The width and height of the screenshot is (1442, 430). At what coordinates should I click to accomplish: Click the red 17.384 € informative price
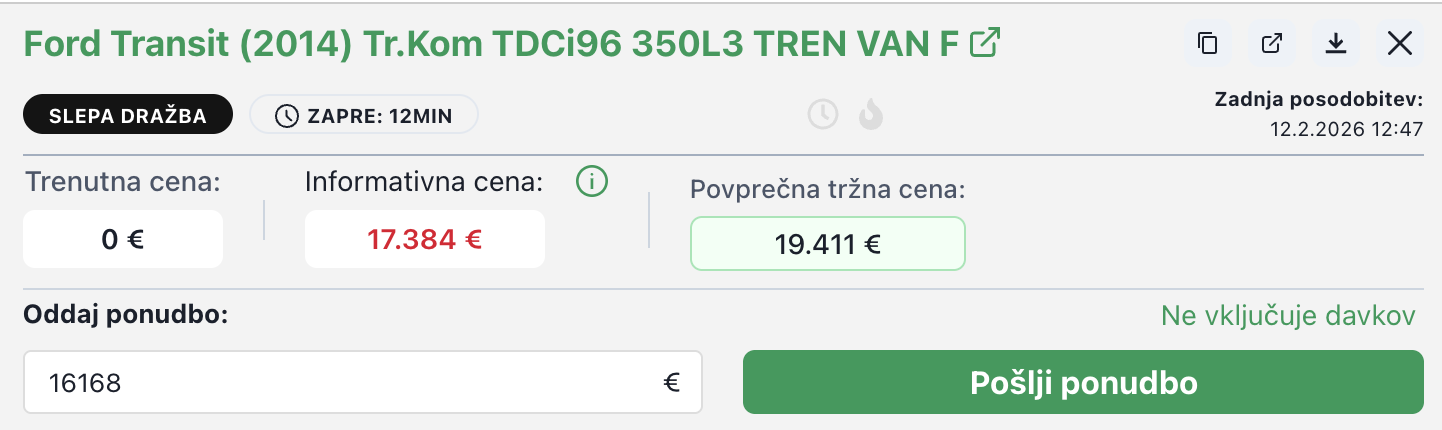click(x=425, y=239)
